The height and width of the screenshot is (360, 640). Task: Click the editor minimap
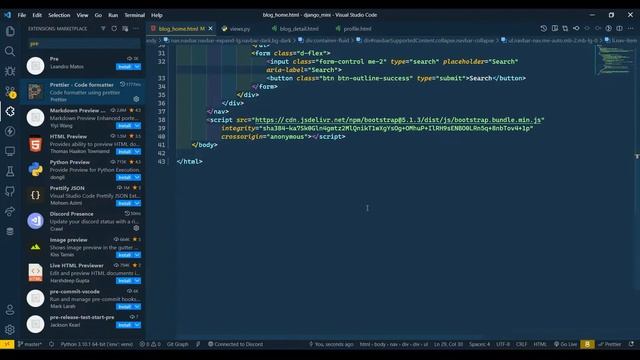[x=614, y=60]
